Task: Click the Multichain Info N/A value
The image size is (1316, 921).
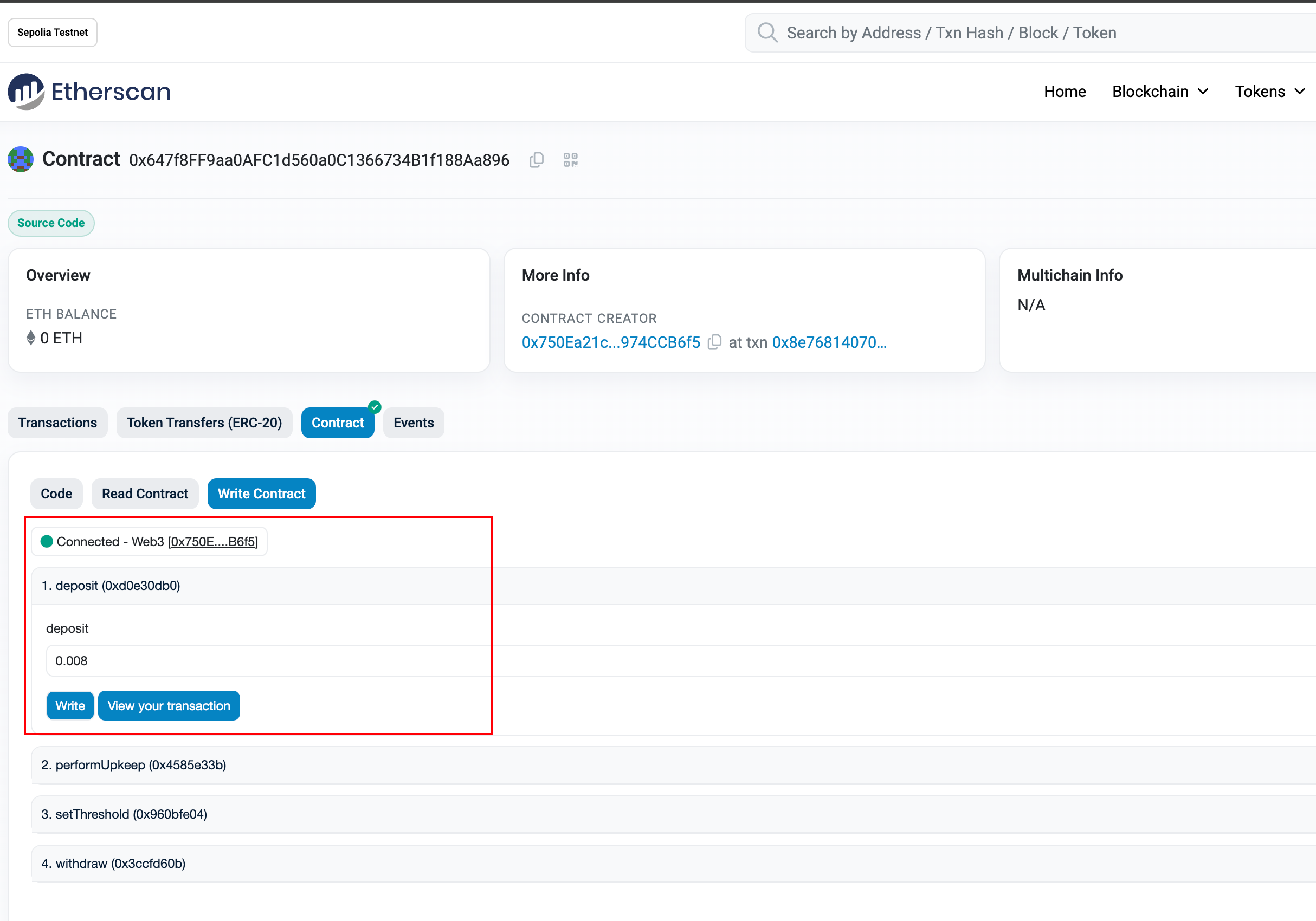Action: click(x=1031, y=305)
